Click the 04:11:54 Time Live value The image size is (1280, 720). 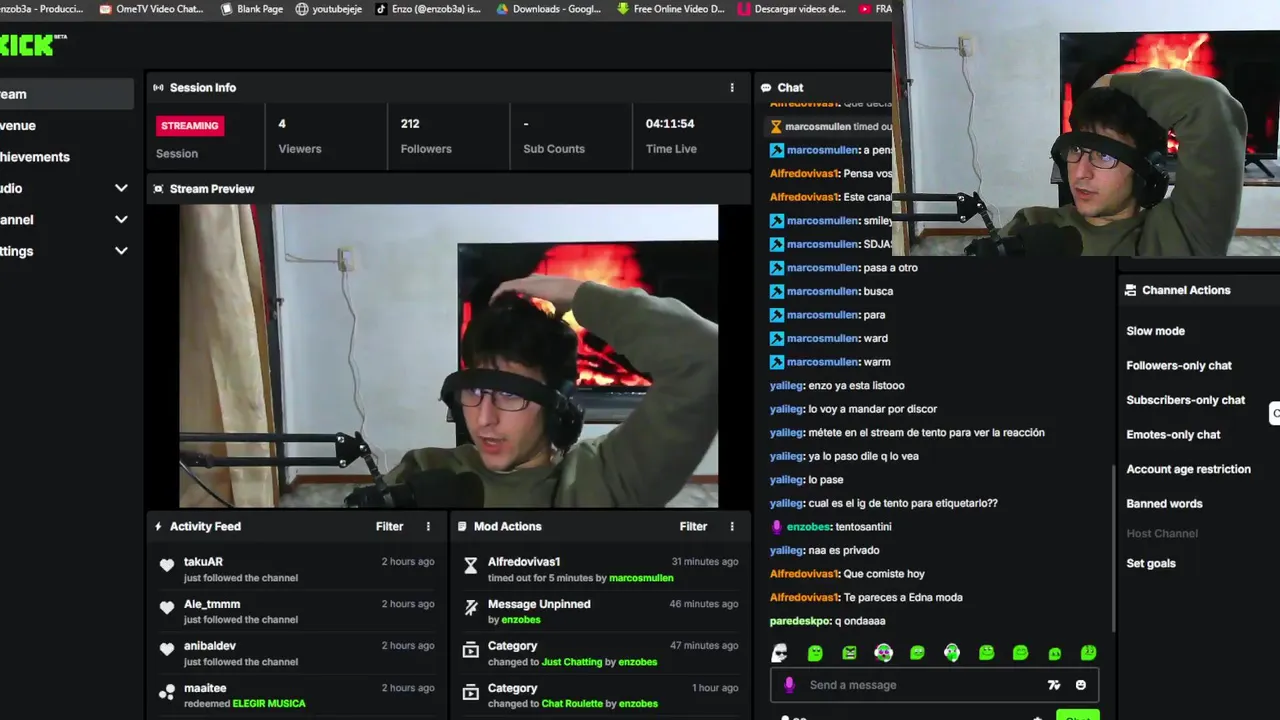pyautogui.click(x=670, y=124)
